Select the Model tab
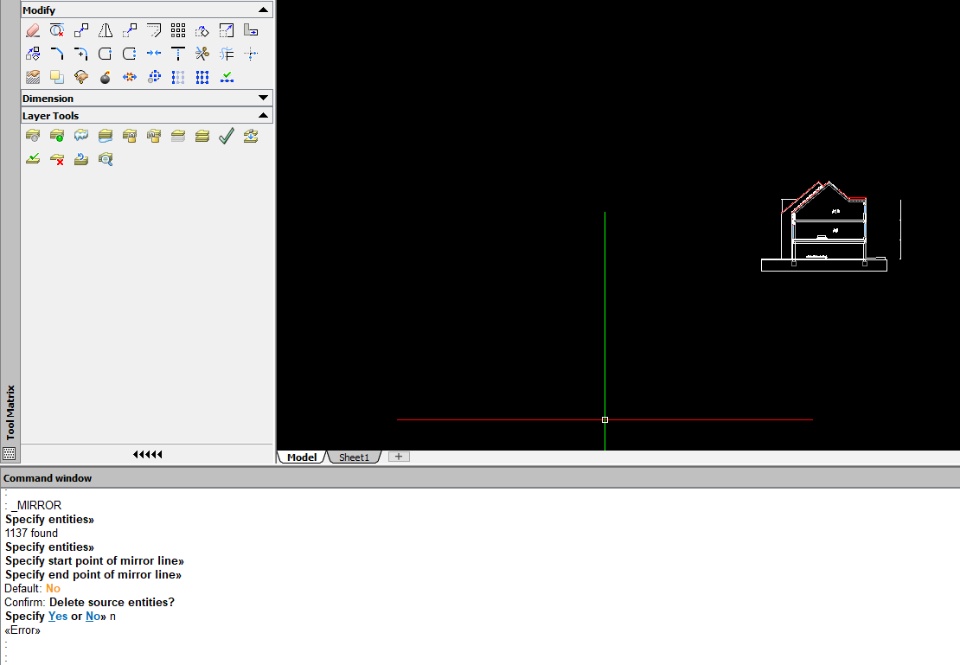Screen dimensions: 960x665 tap(302, 457)
